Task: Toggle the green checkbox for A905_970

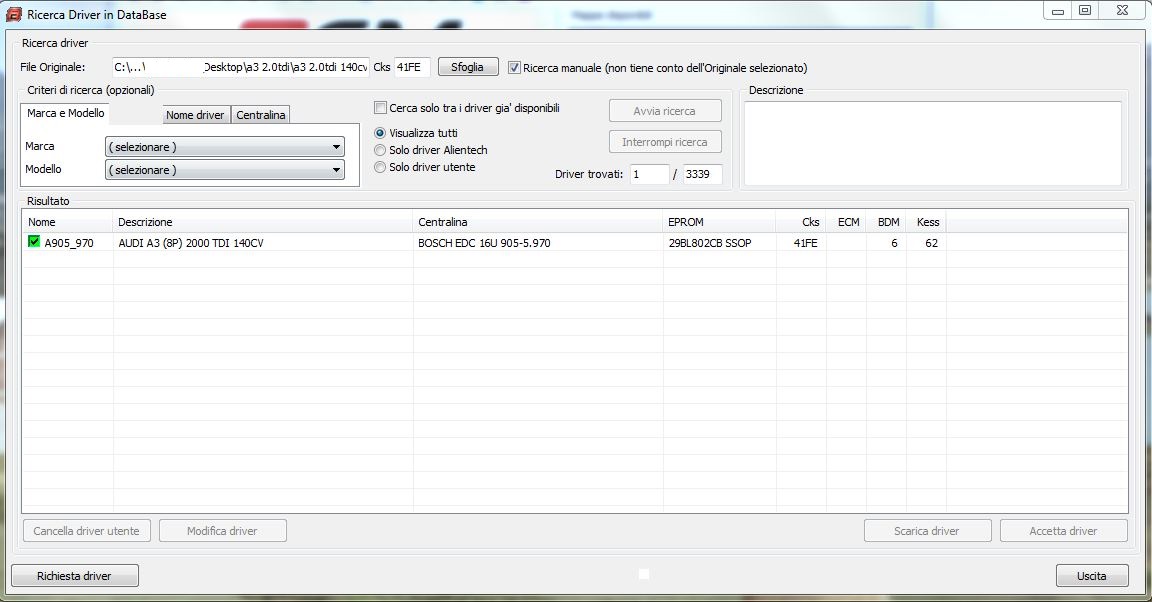Action: 34,242
